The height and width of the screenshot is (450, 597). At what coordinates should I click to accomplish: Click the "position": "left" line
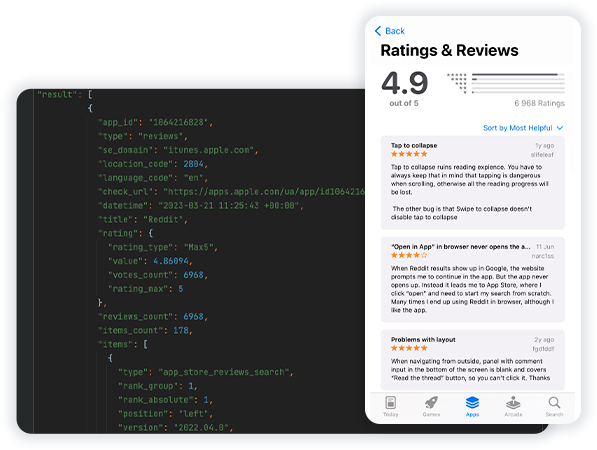point(166,413)
